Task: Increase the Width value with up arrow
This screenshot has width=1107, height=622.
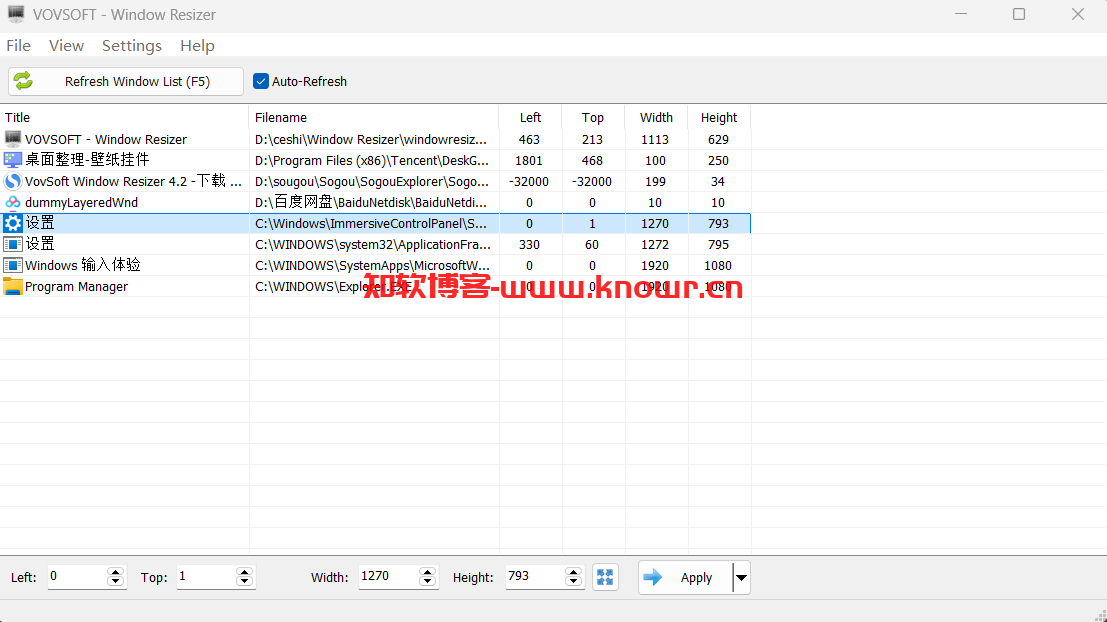Action: 427,571
